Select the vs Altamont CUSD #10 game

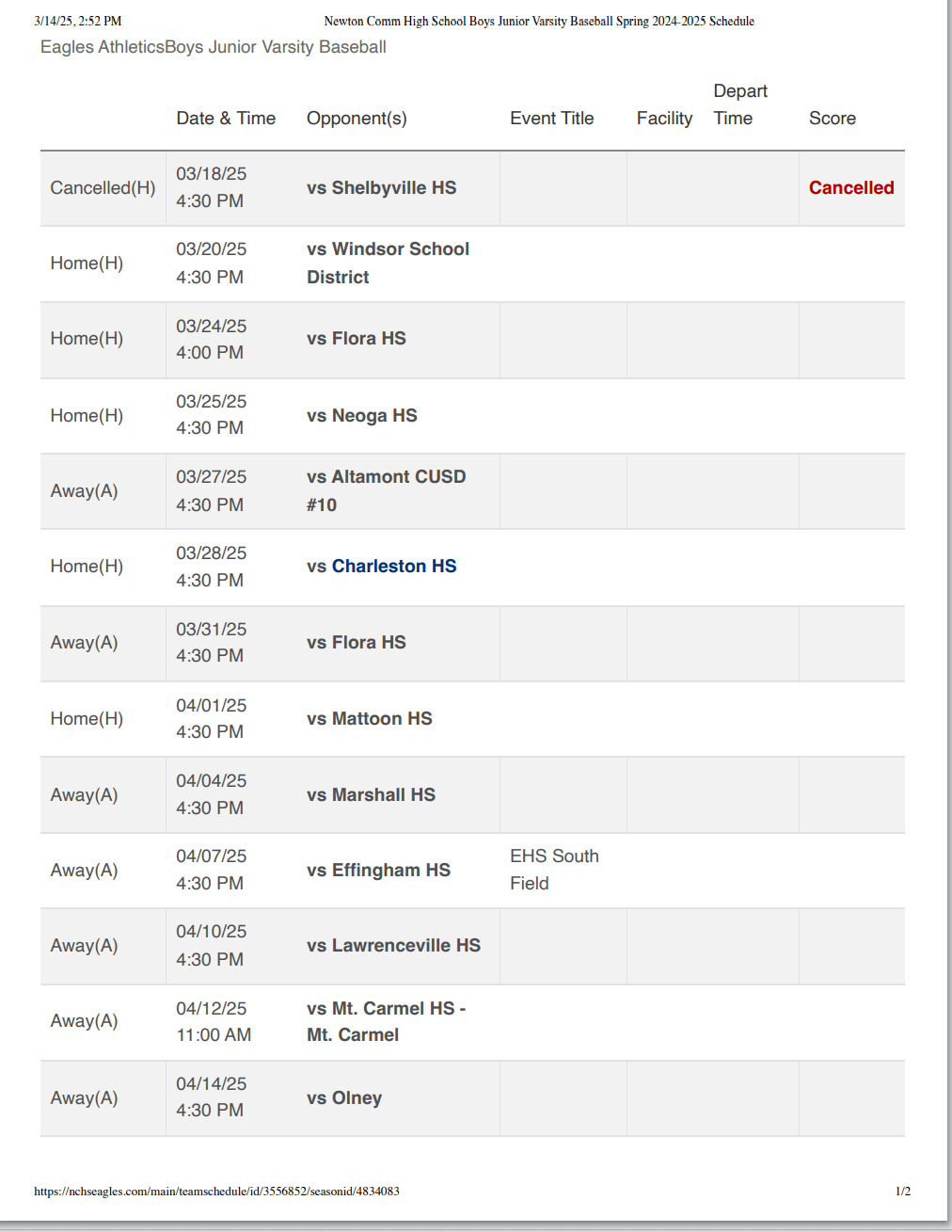click(386, 490)
